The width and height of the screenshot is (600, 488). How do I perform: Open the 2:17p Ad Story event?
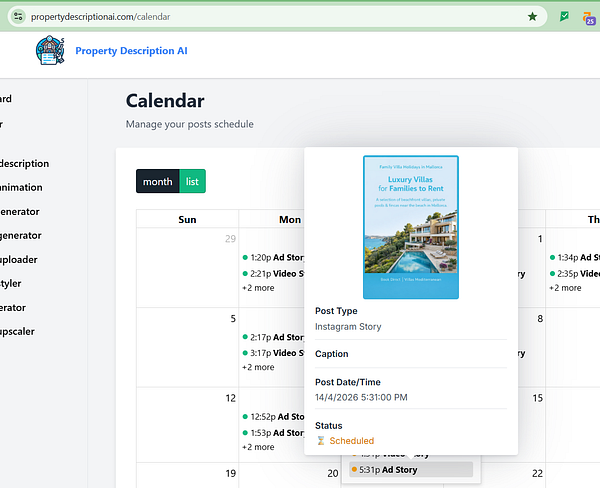pos(273,337)
